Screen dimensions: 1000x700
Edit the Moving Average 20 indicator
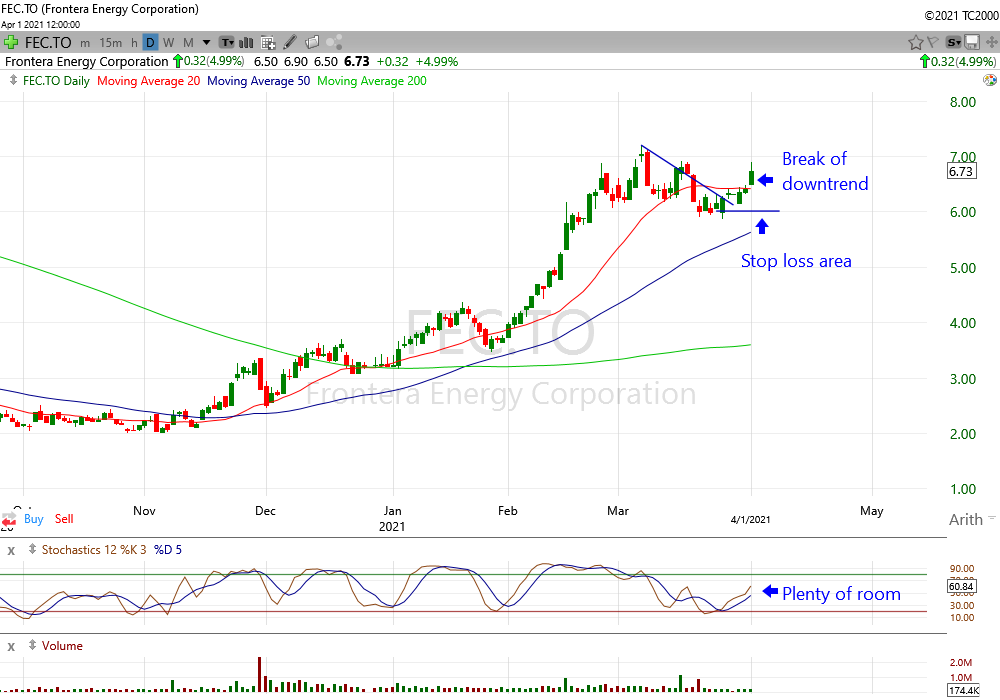click(149, 81)
